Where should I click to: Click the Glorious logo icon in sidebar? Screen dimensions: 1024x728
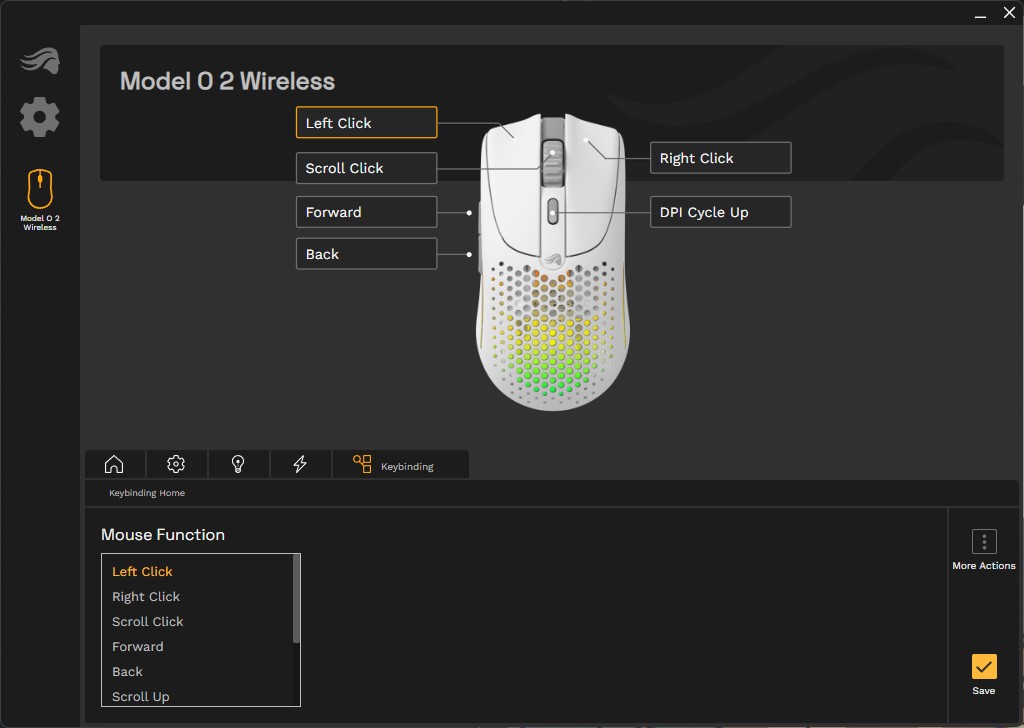pos(40,61)
